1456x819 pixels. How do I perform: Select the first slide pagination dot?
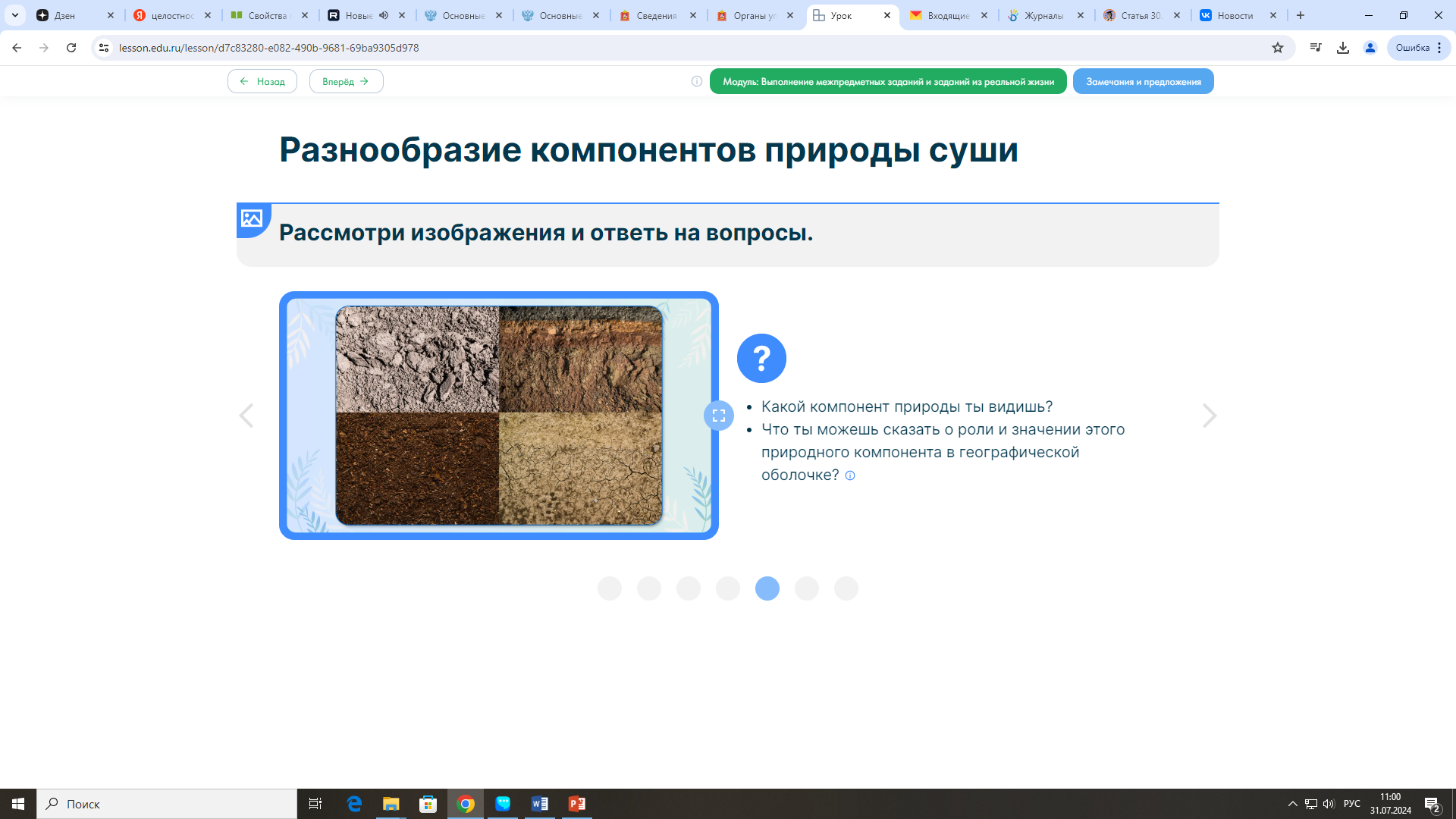click(x=610, y=588)
